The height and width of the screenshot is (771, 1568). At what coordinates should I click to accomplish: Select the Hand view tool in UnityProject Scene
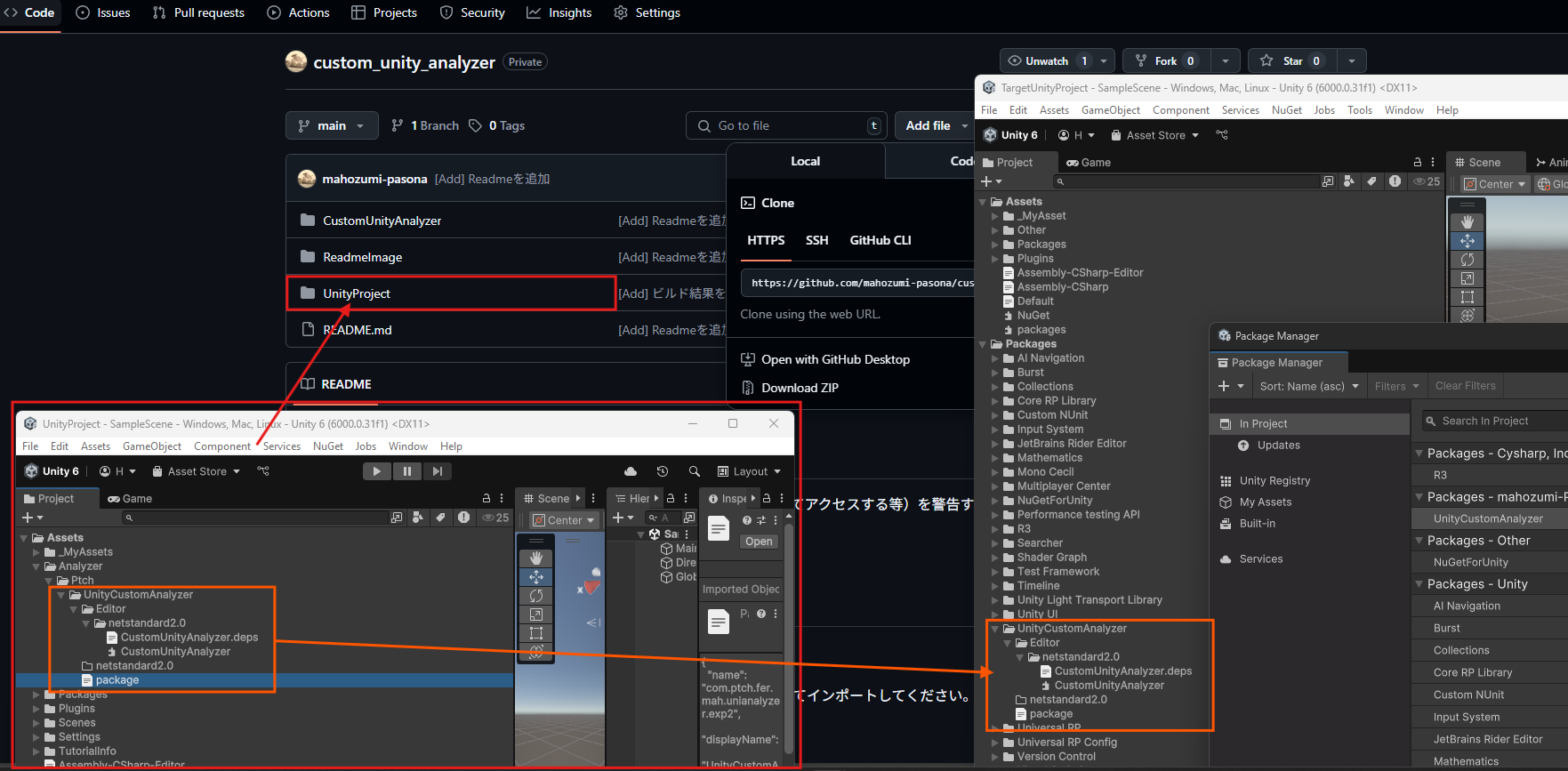tap(535, 558)
